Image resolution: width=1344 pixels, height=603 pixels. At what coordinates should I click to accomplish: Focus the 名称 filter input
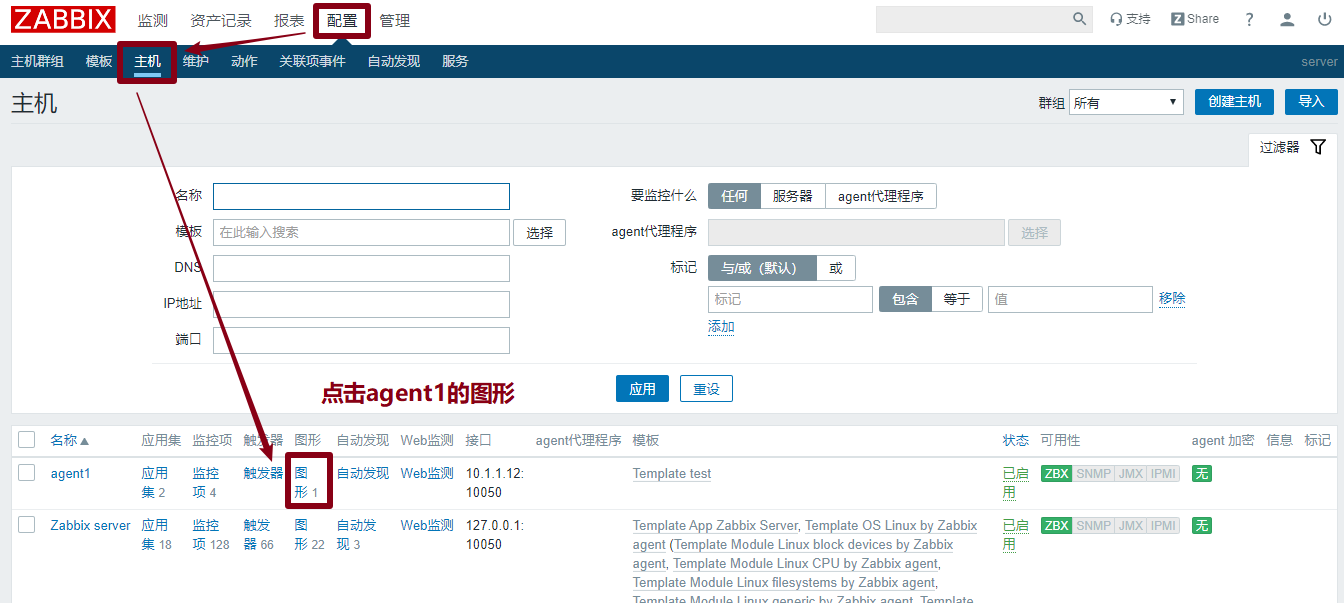[x=361, y=196]
